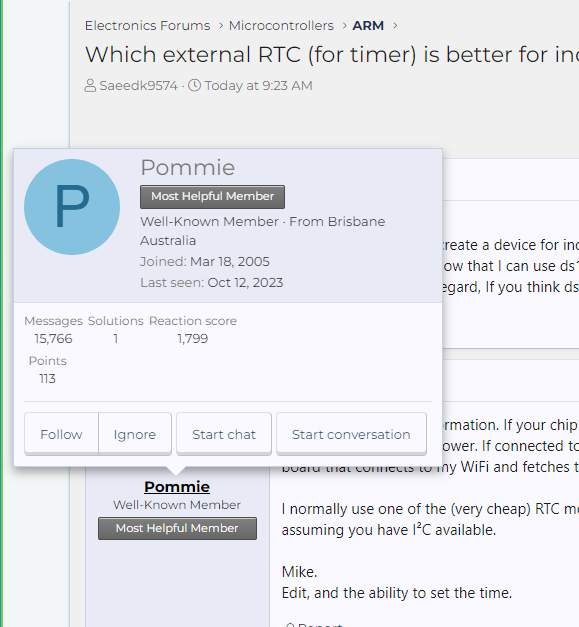This screenshot has height=627, width=579.
Task: Click the Most Helpful Member badge in popup
Action: (x=212, y=196)
